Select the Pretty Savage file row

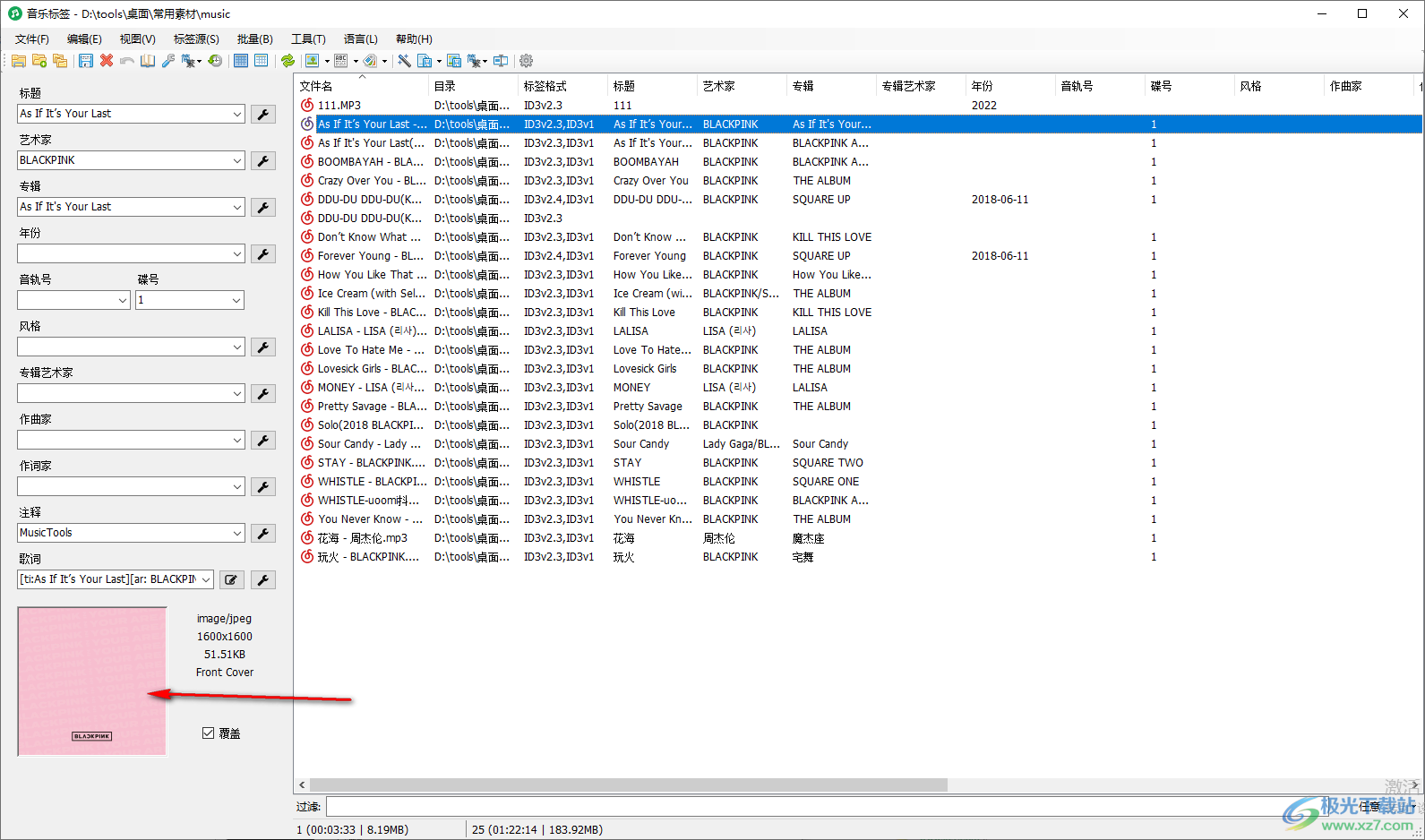(858, 406)
